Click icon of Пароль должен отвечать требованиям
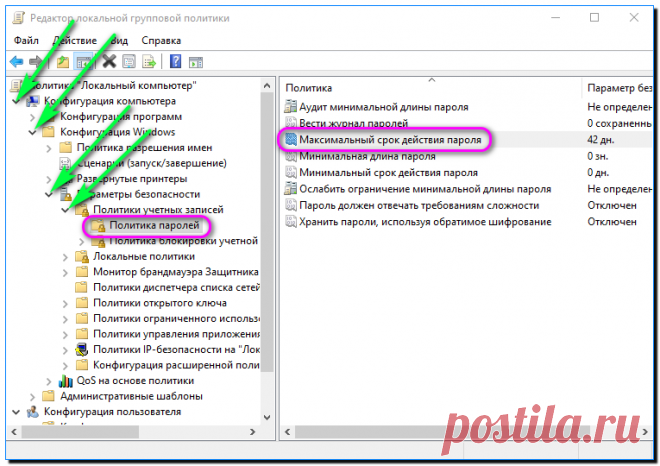The height and width of the screenshot is (466, 660). 290,205
